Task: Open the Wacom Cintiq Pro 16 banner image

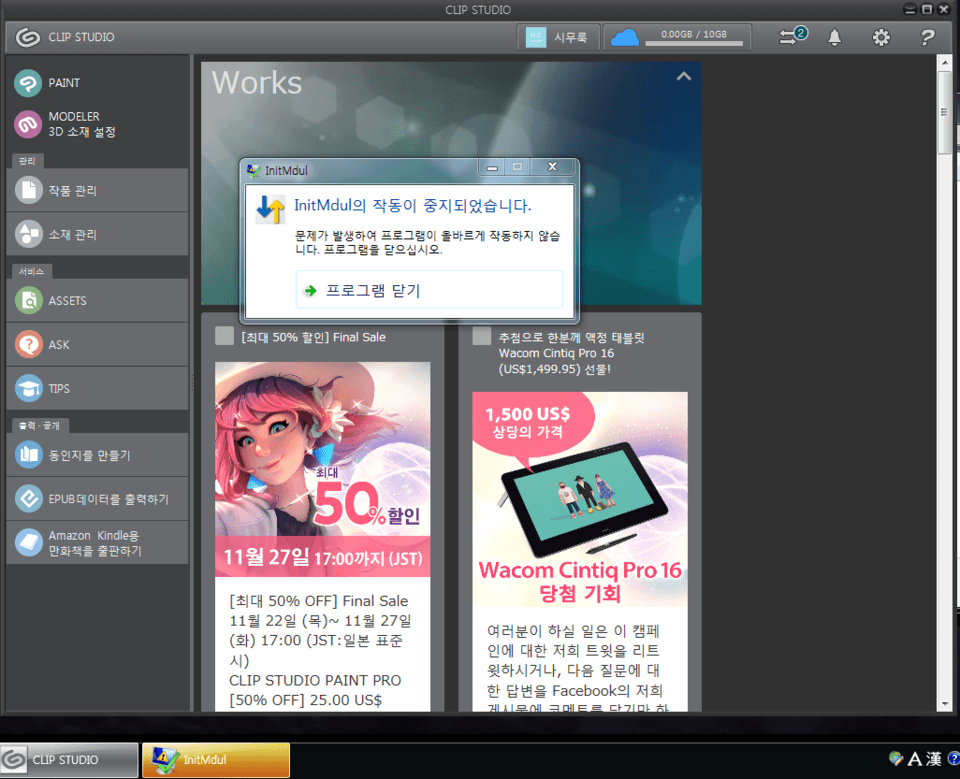Action: tap(580, 499)
